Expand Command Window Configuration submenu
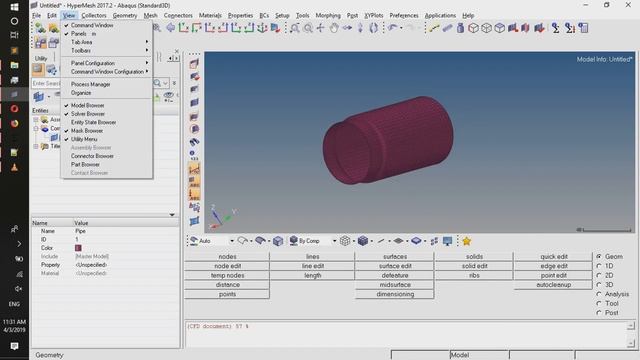Screen dimensions: 640x360 (107, 72)
